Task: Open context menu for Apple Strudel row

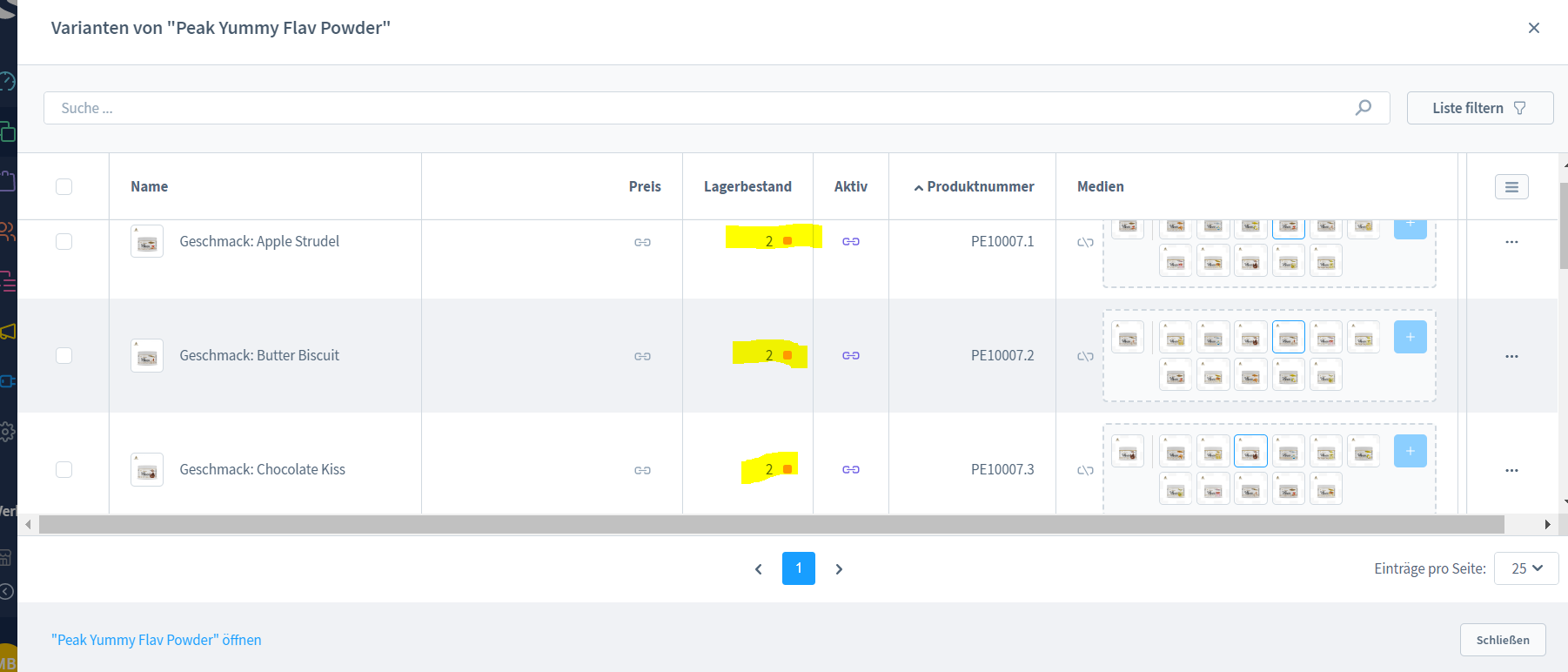Action: (1511, 242)
